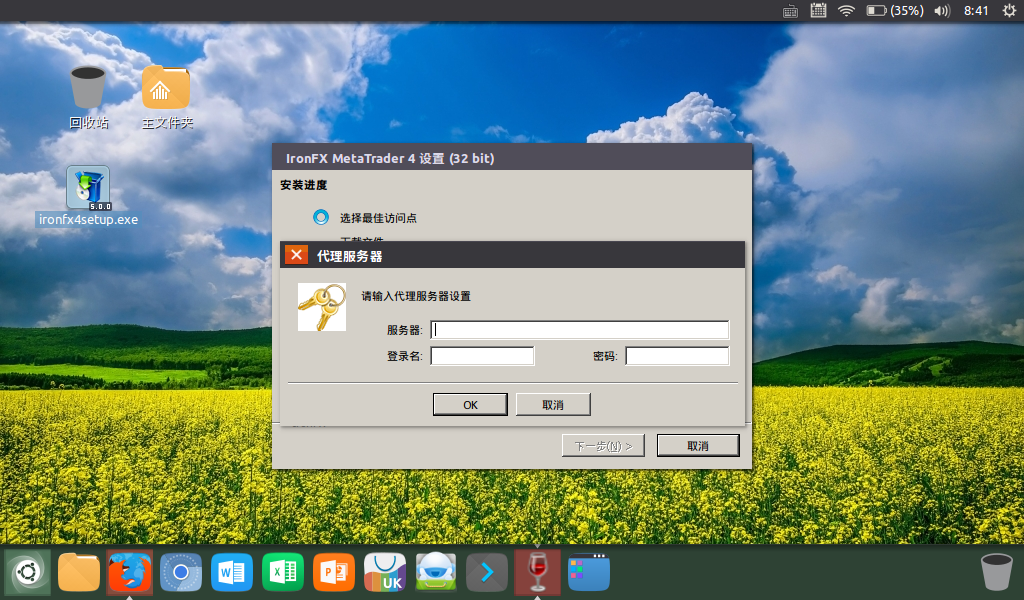The image size is (1024, 600).
Task: Open the battery 35% indicator menu
Action: (895, 10)
